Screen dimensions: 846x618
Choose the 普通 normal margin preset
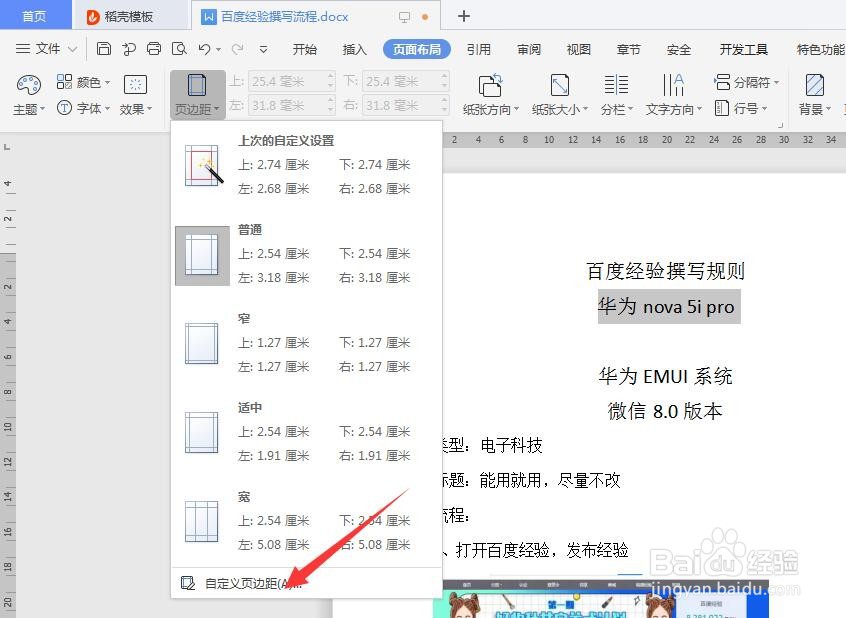[306, 254]
